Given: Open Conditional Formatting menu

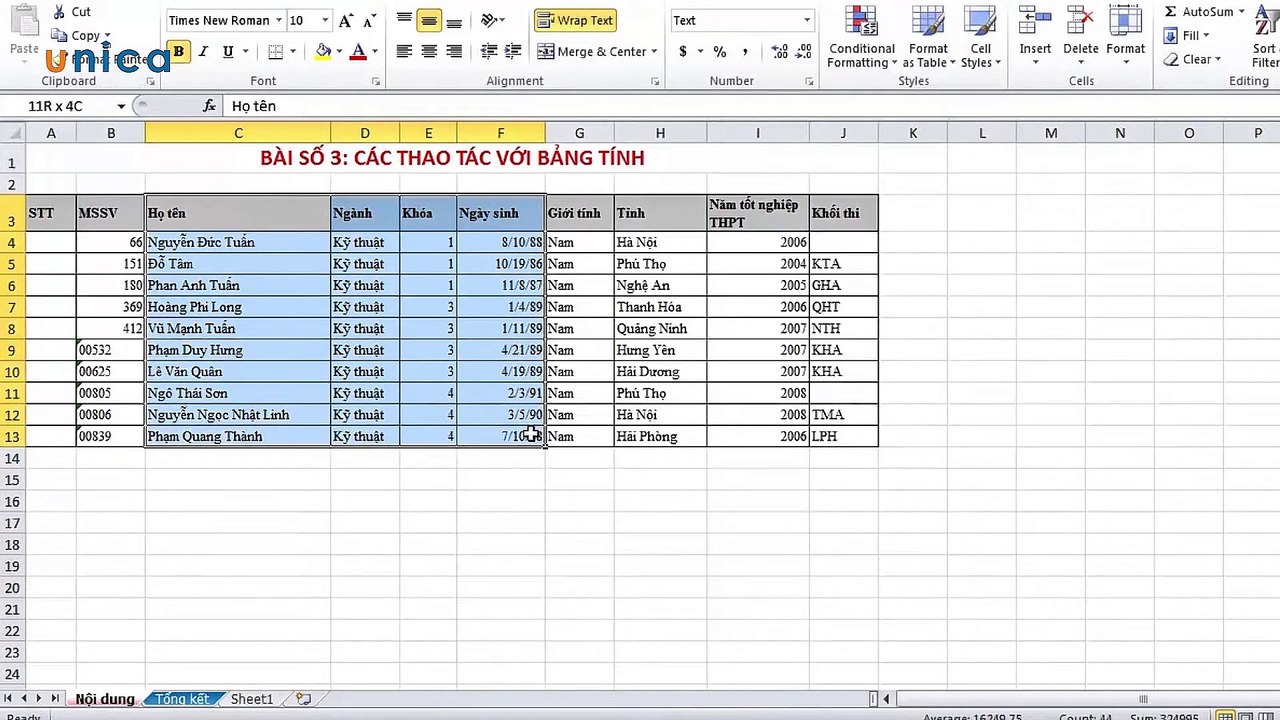Looking at the screenshot, I should click(861, 37).
